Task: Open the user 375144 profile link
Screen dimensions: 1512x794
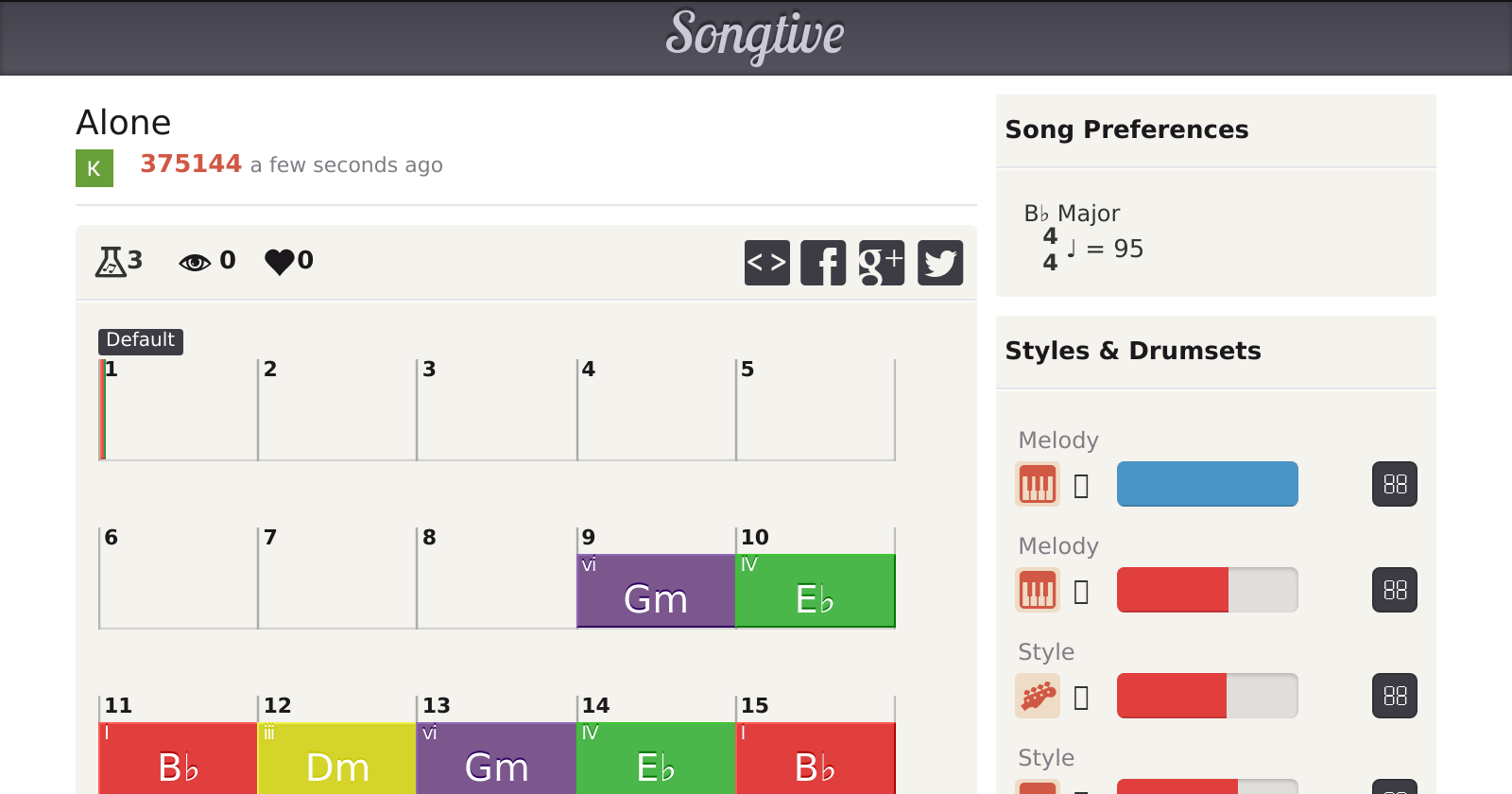Action: (191, 164)
